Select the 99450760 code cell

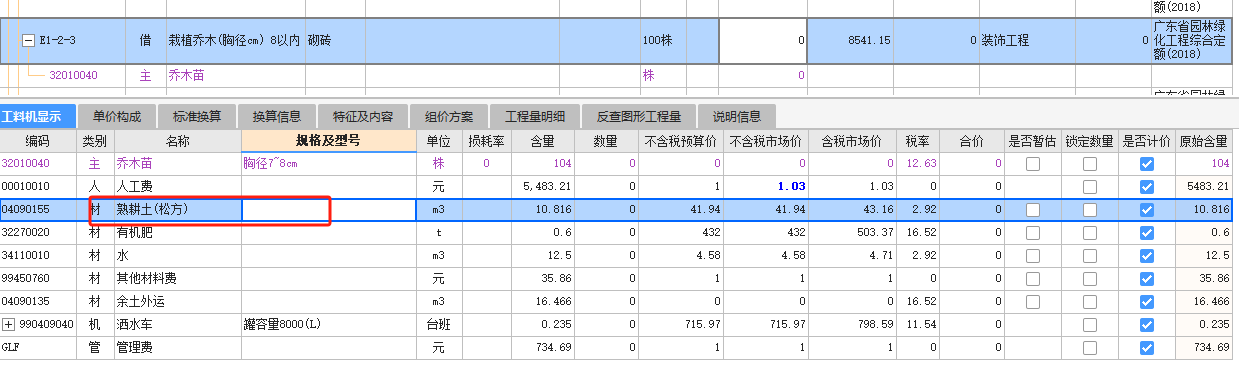point(39,278)
